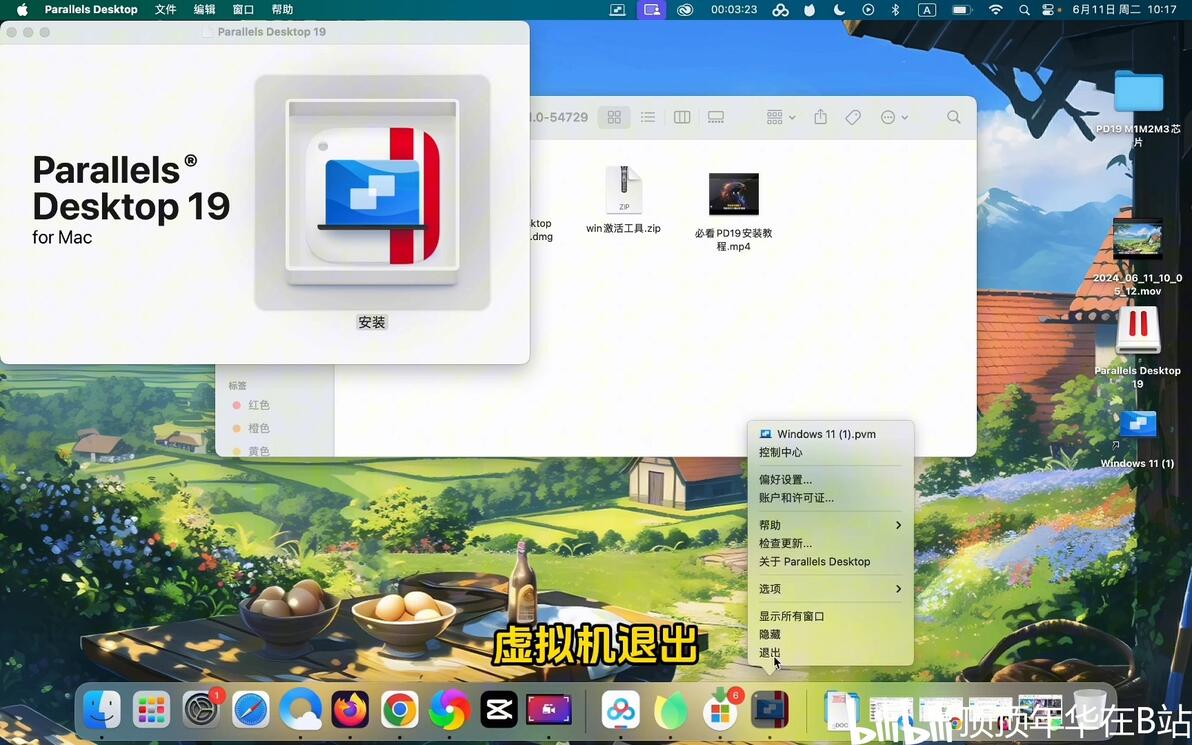This screenshot has height=745, width=1192.
Task: Switch Finder to list view
Action: [648, 117]
